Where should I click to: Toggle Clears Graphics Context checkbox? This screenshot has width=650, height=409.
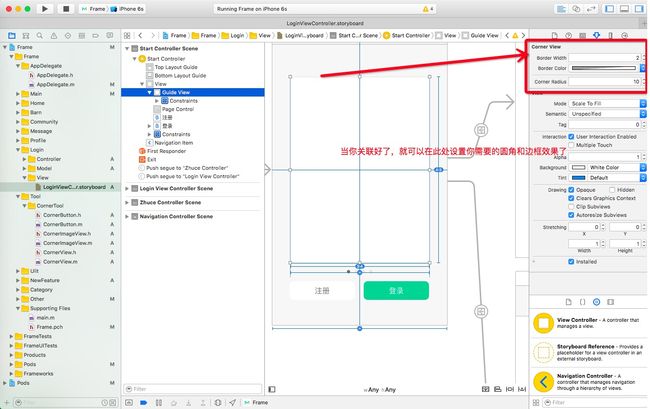(x=571, y=198)
